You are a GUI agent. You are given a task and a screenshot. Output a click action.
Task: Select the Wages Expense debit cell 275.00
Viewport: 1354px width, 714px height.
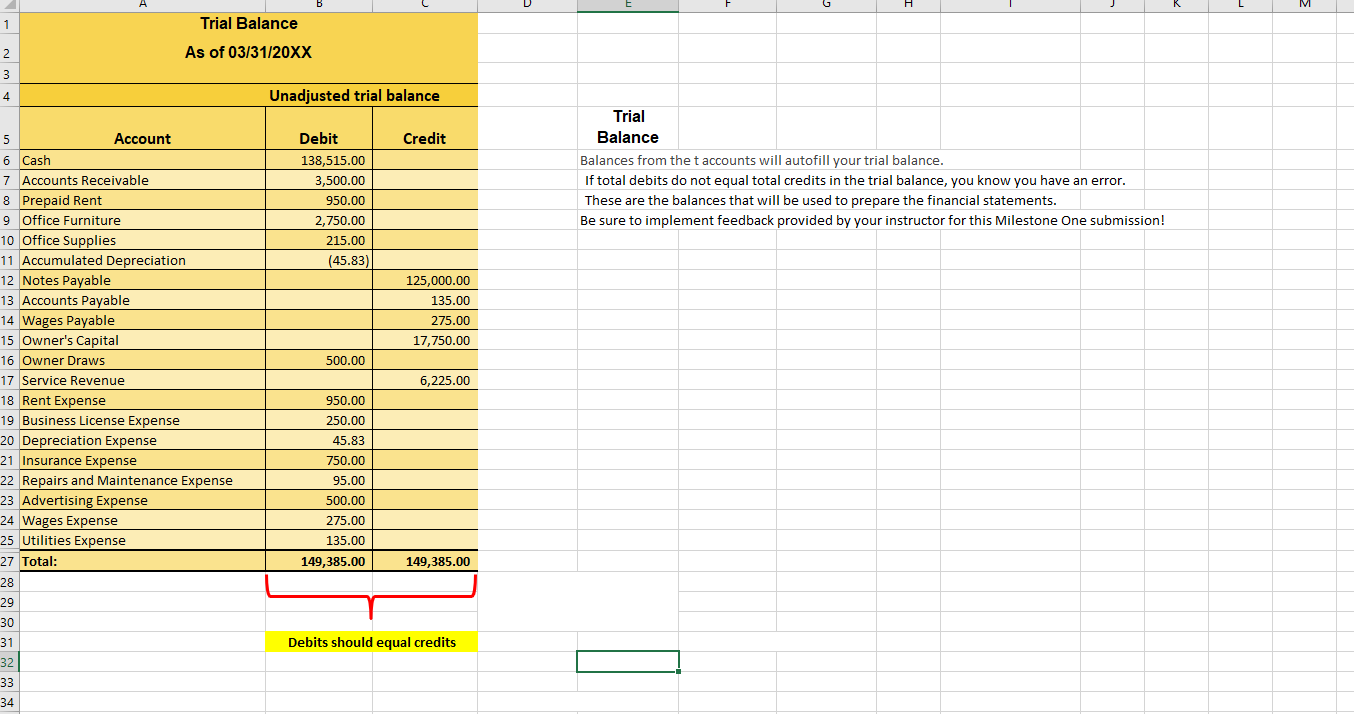click(x=318, y=520)
